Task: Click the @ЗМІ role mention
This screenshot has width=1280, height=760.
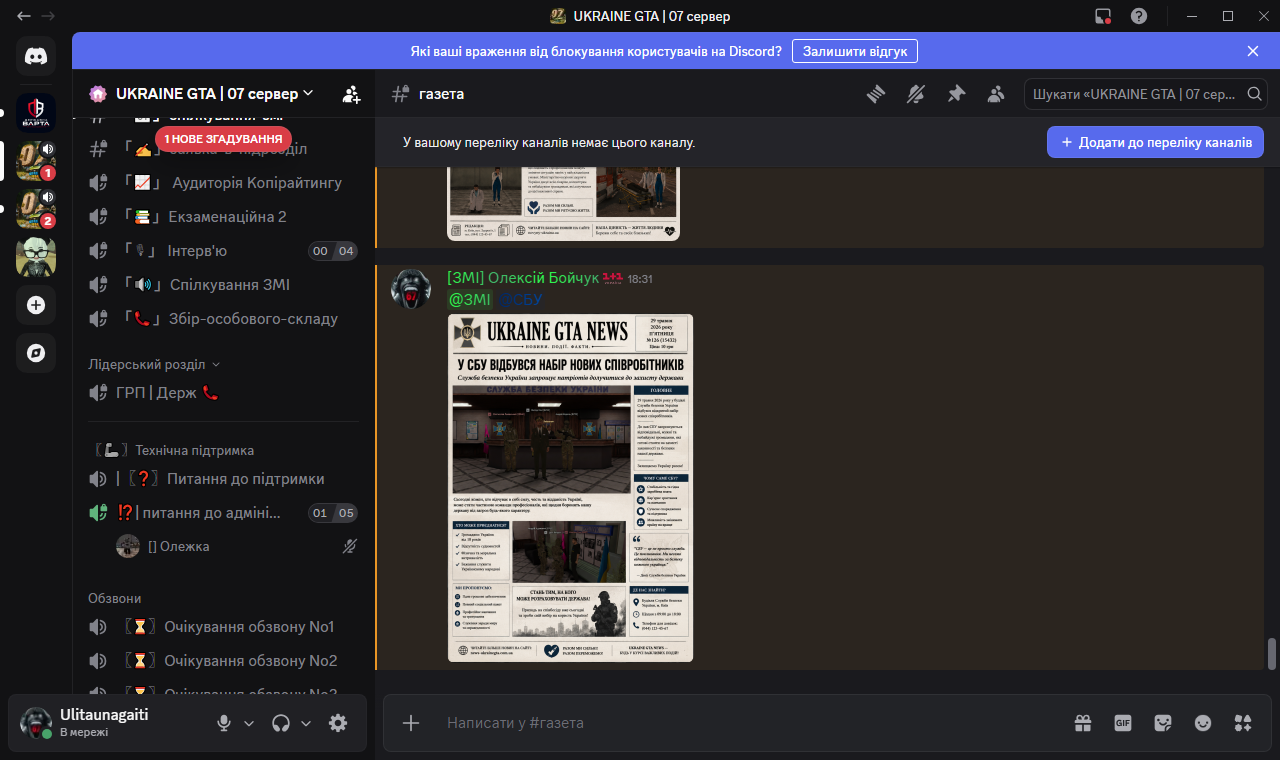Action: pos(470,299)
